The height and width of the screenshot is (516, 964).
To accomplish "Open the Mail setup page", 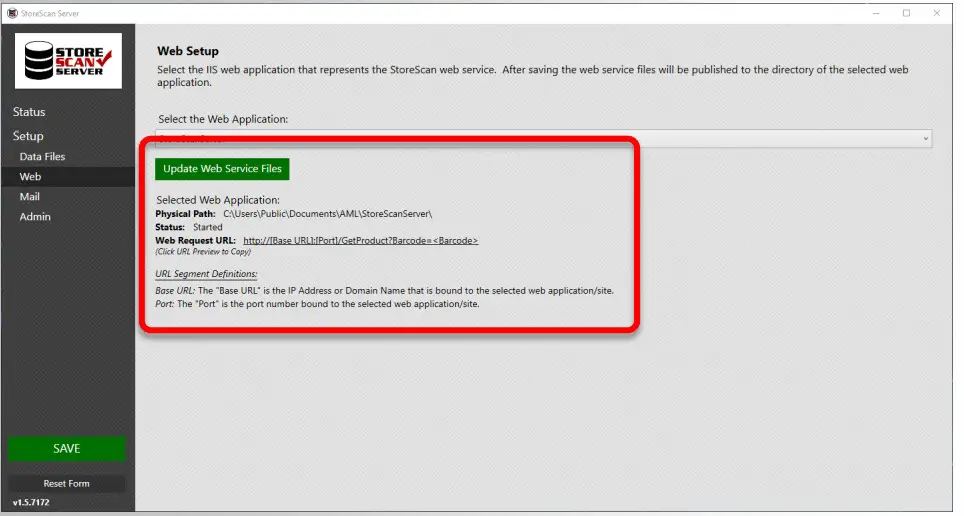I will pos(30,196).
